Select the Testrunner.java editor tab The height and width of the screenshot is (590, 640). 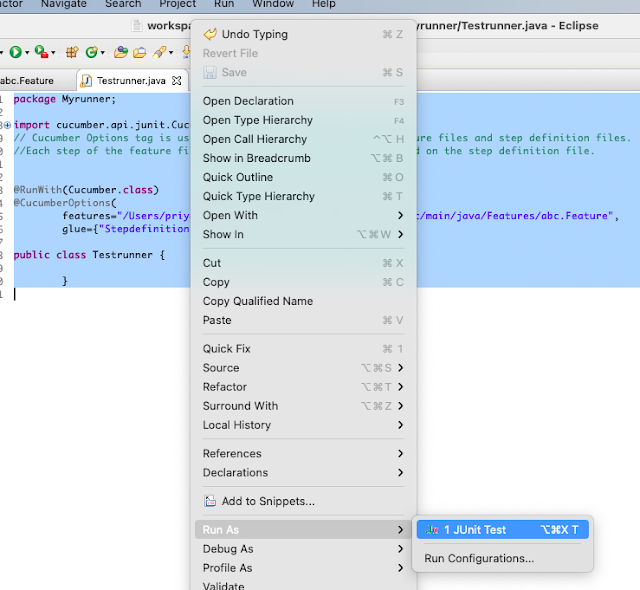coord(131,81)
